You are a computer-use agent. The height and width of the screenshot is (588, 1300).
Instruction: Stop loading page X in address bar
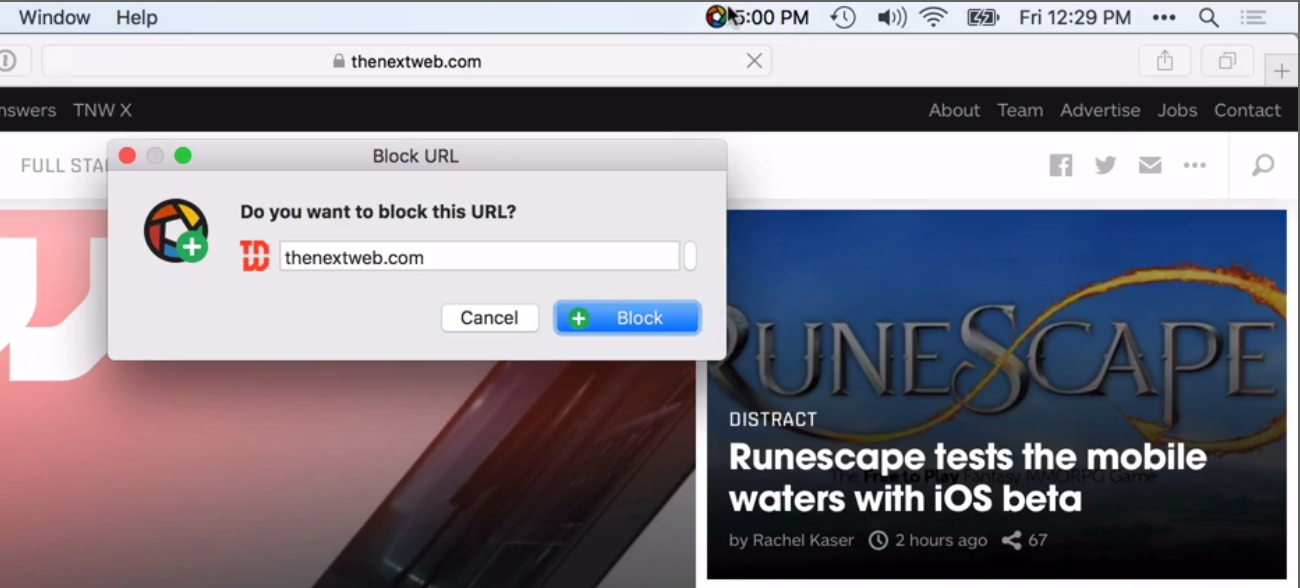click(754, 61)
